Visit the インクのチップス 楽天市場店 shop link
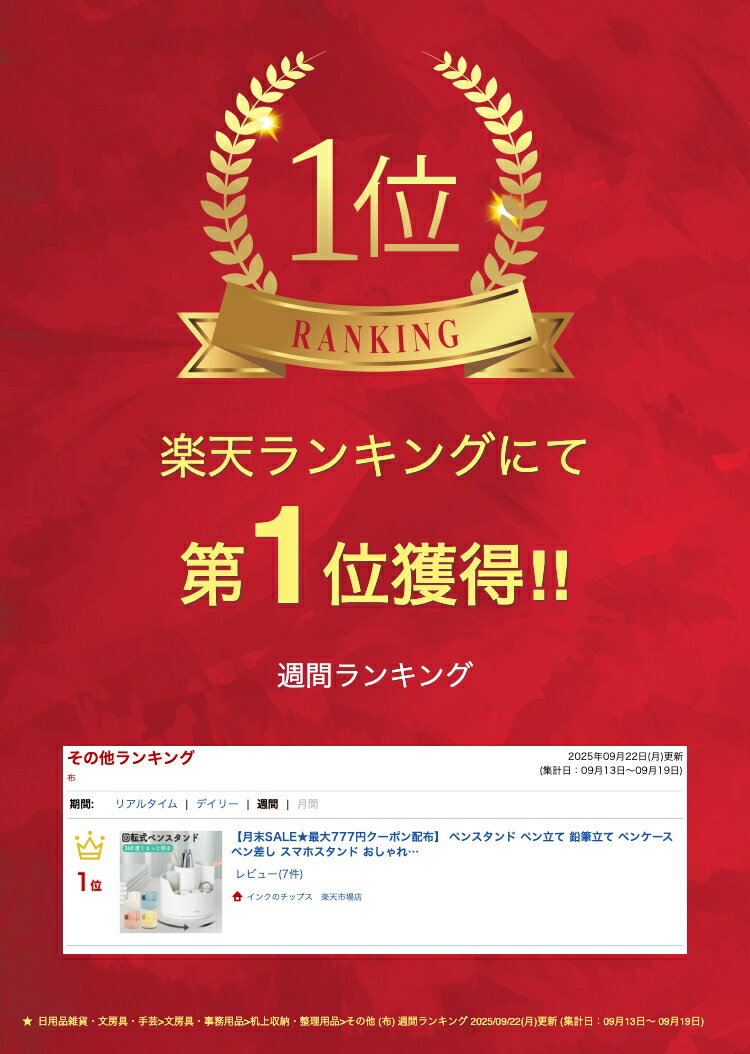The width and height of the screenshot is (750, 1054). (304, 897)
